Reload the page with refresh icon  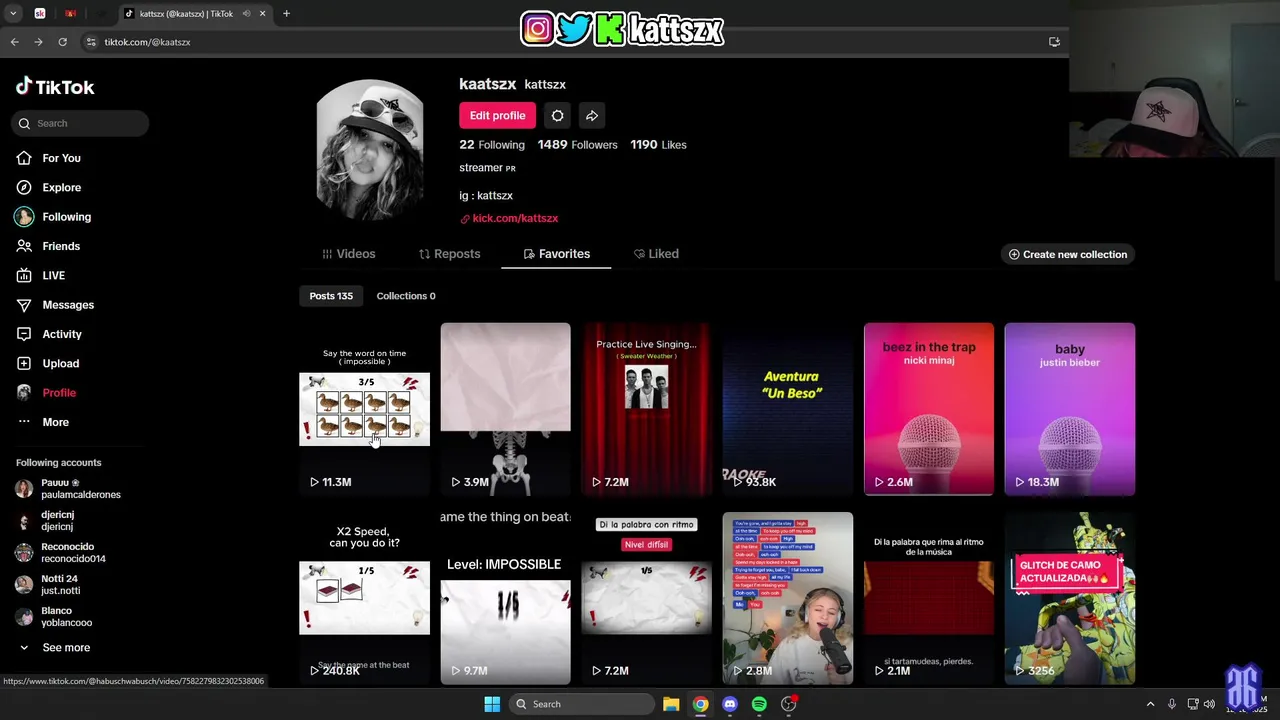tap(62, 42)
